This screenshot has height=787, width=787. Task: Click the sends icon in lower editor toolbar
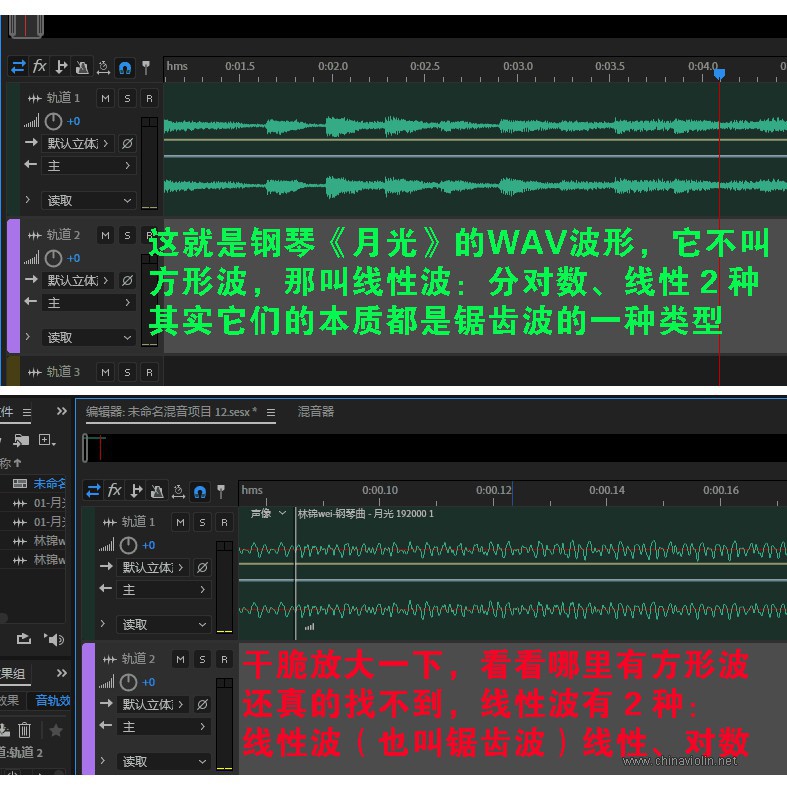pos(136,491)
